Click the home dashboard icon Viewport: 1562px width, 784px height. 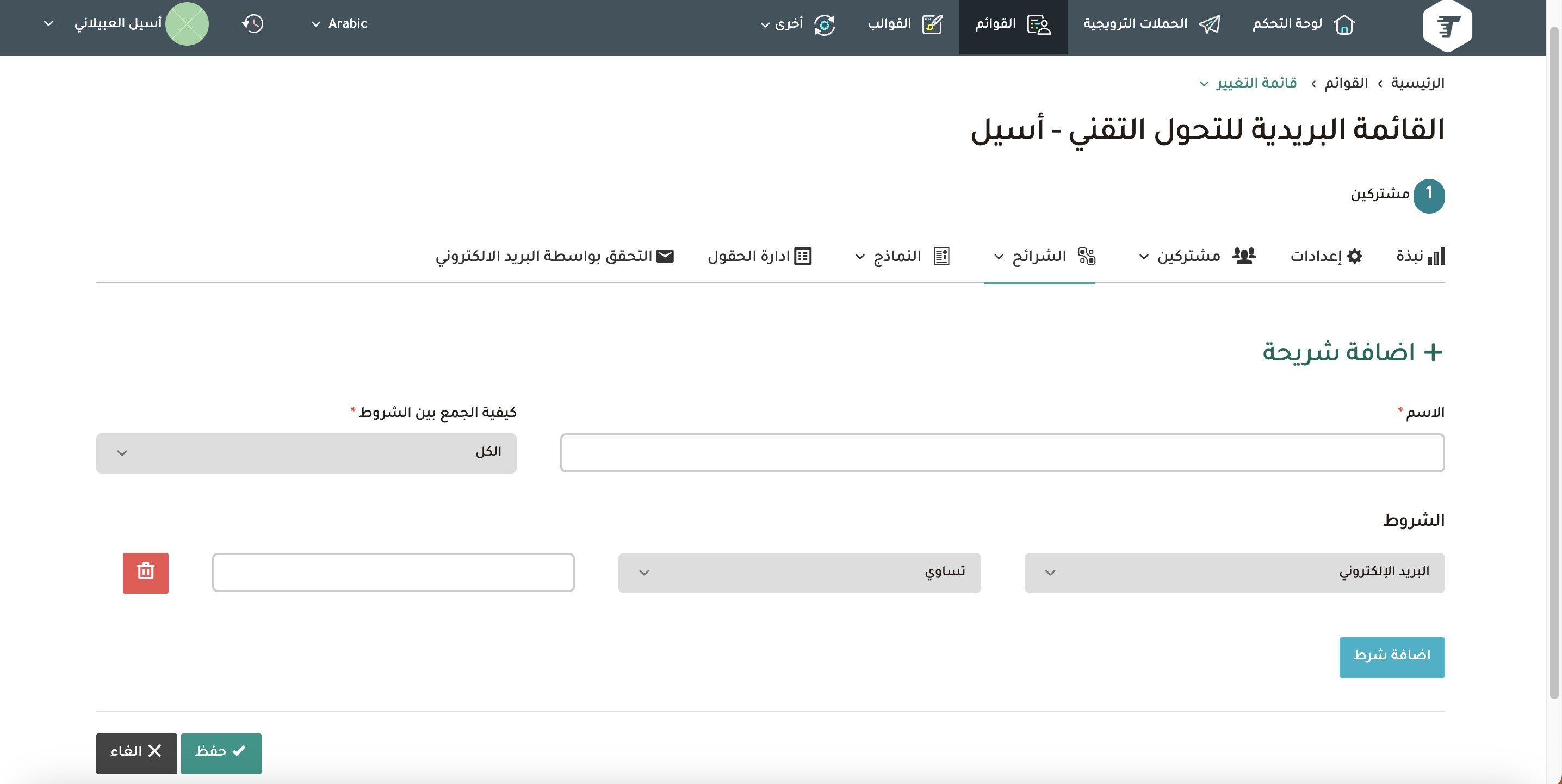pos(1344,24)
